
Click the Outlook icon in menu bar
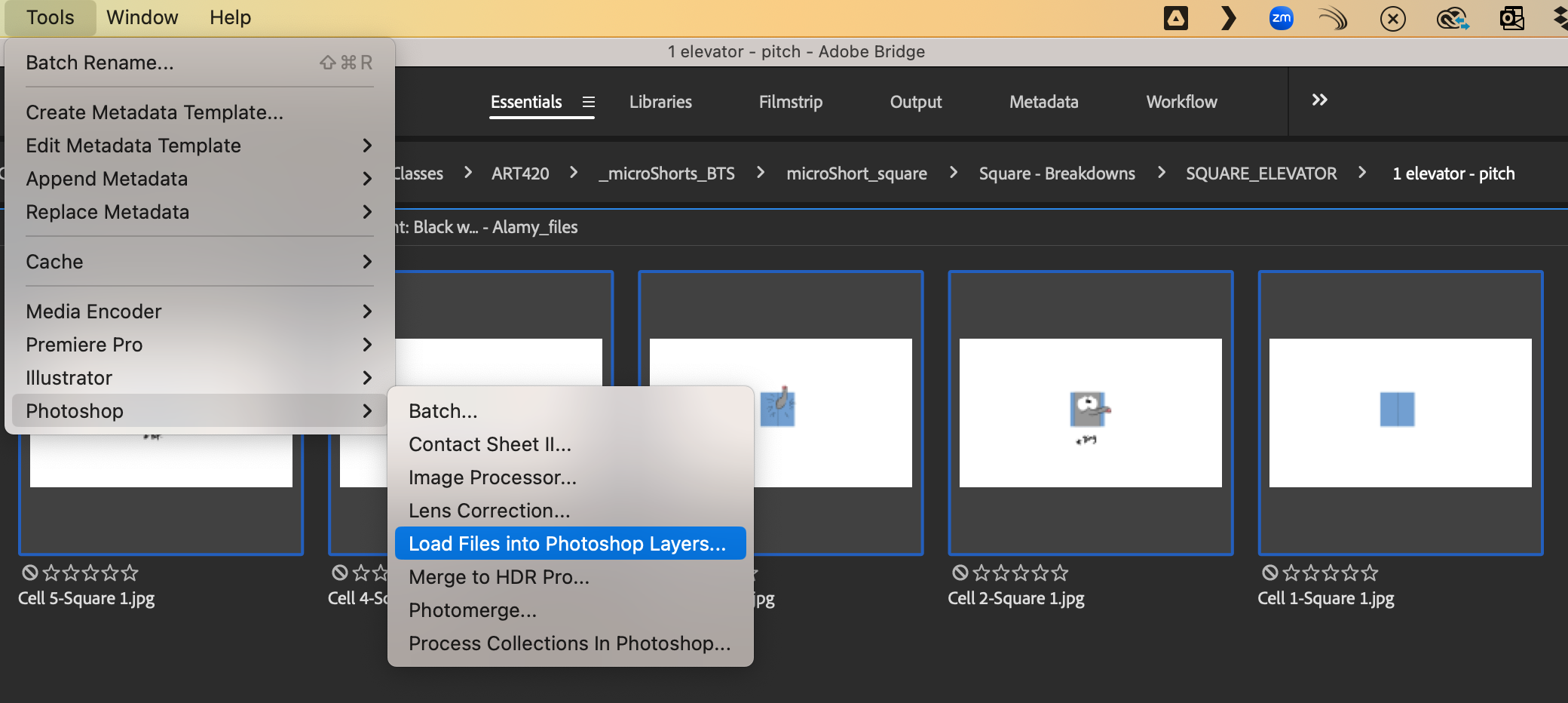coord(1511,18)
